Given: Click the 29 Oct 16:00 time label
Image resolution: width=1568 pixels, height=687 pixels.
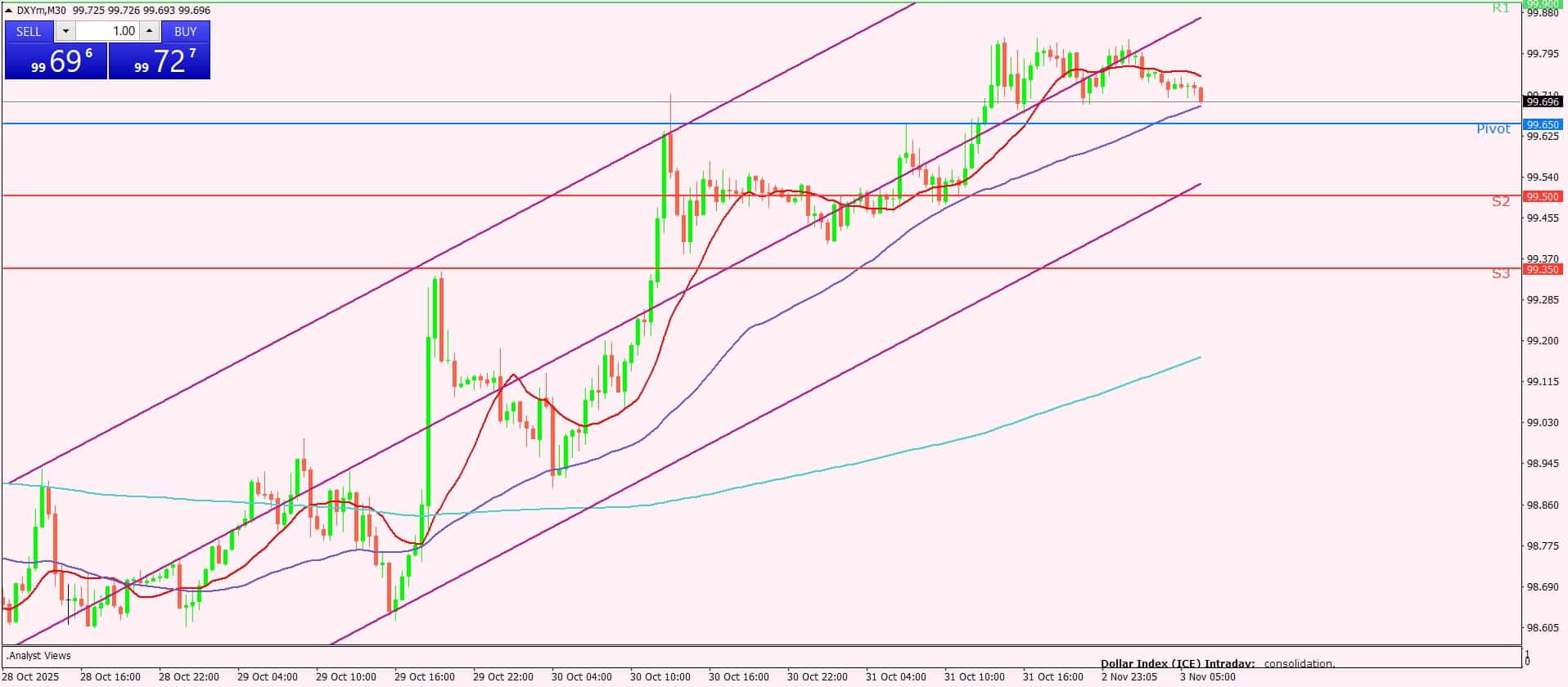Looking at the screenshot, I should tap(424, 677).
